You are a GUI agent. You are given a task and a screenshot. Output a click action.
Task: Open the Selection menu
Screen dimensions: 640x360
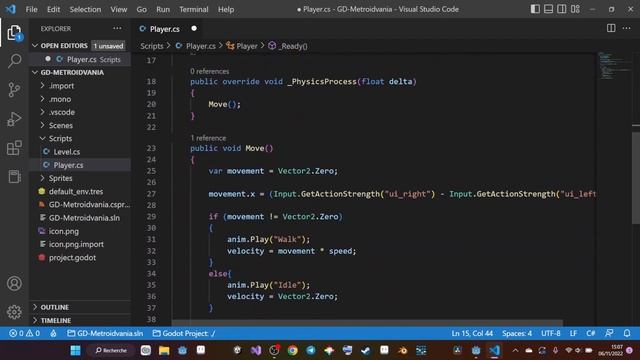click(85, 9)
